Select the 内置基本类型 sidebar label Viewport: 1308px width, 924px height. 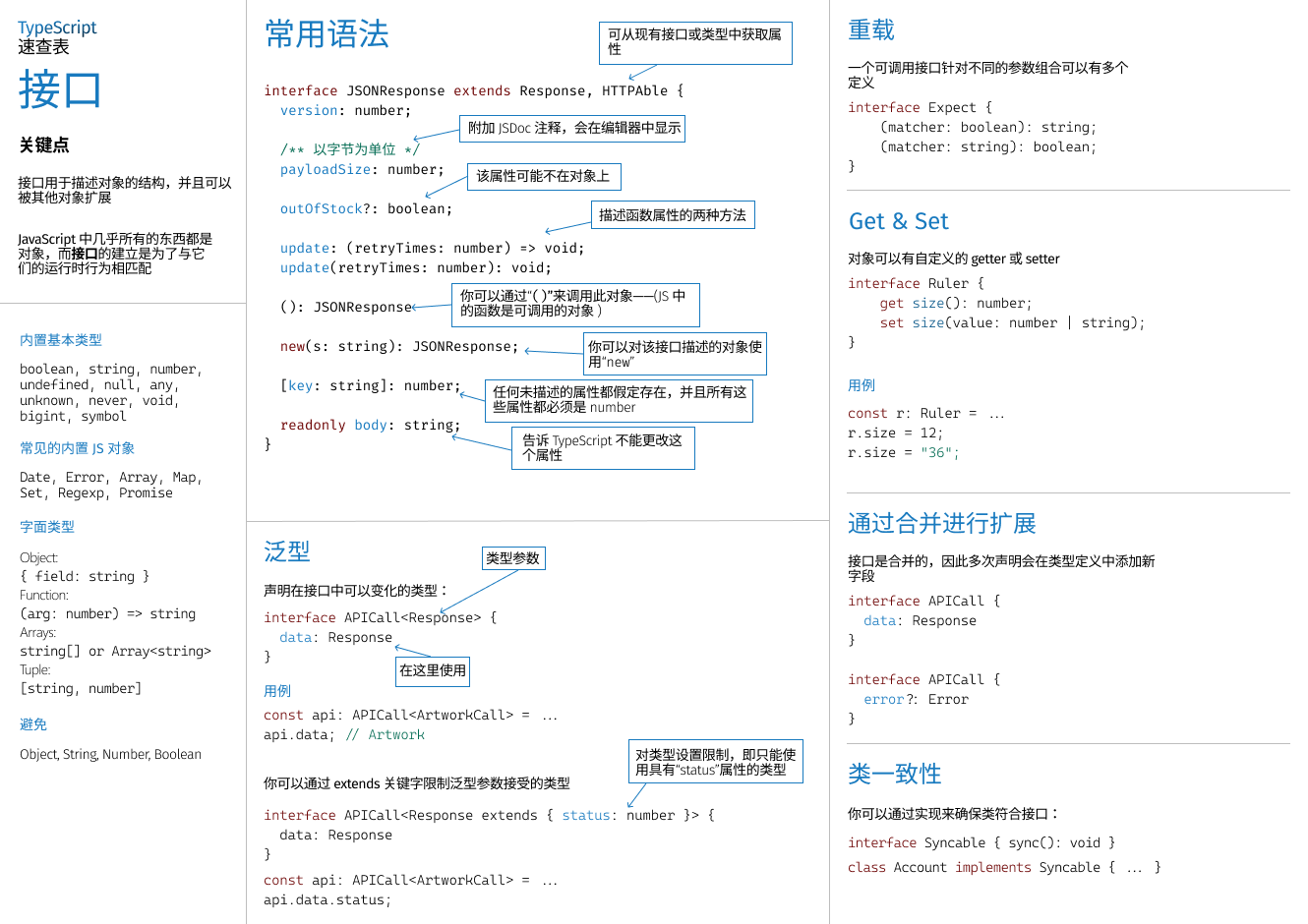[59, 340]
